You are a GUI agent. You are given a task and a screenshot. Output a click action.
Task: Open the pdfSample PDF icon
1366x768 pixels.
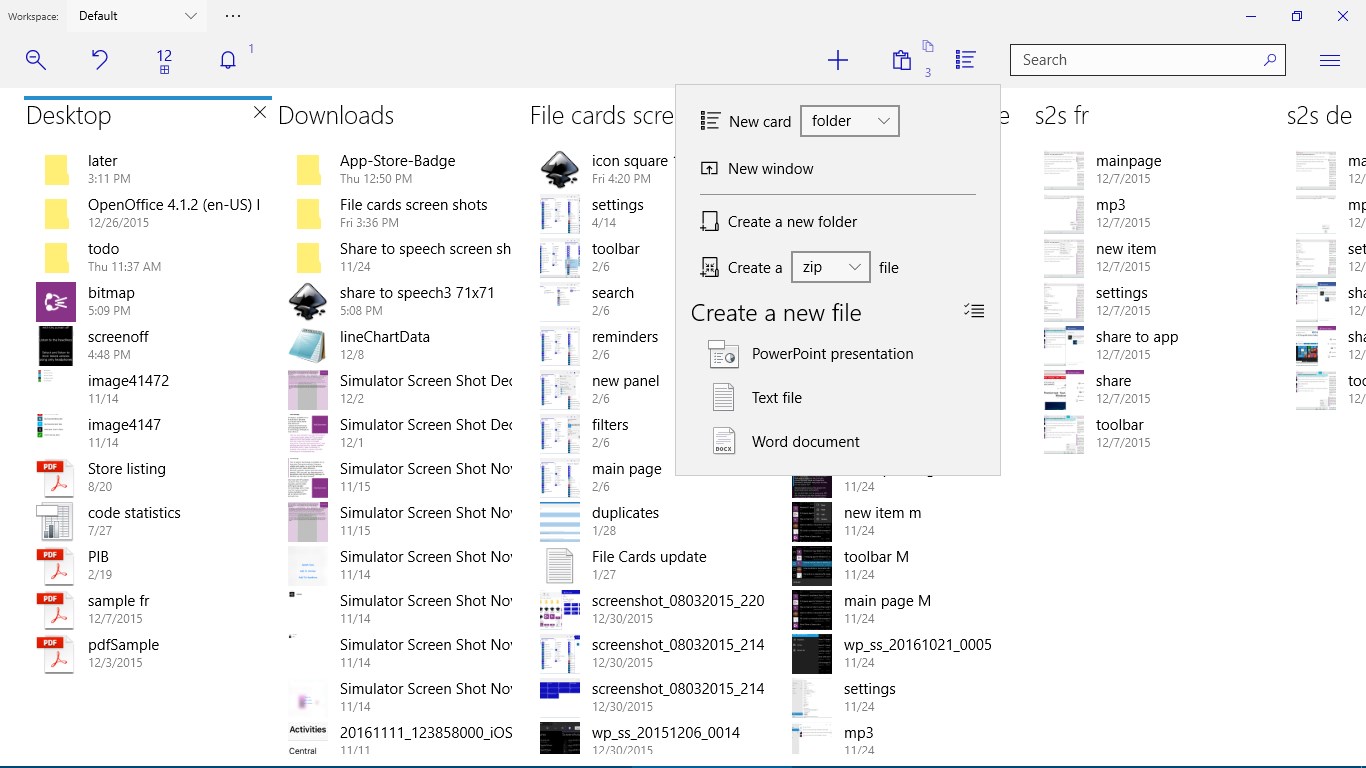pos(56,654)
